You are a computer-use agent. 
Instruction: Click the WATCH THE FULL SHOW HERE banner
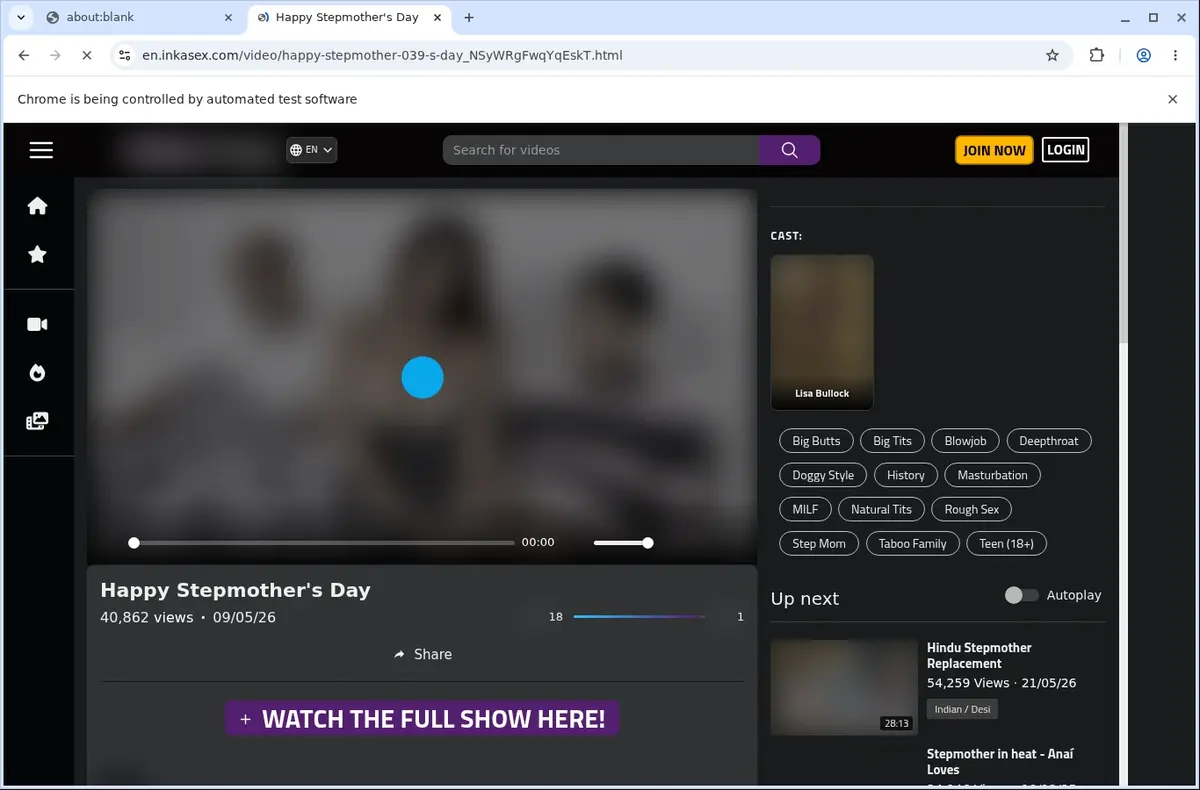coord(422,719)
